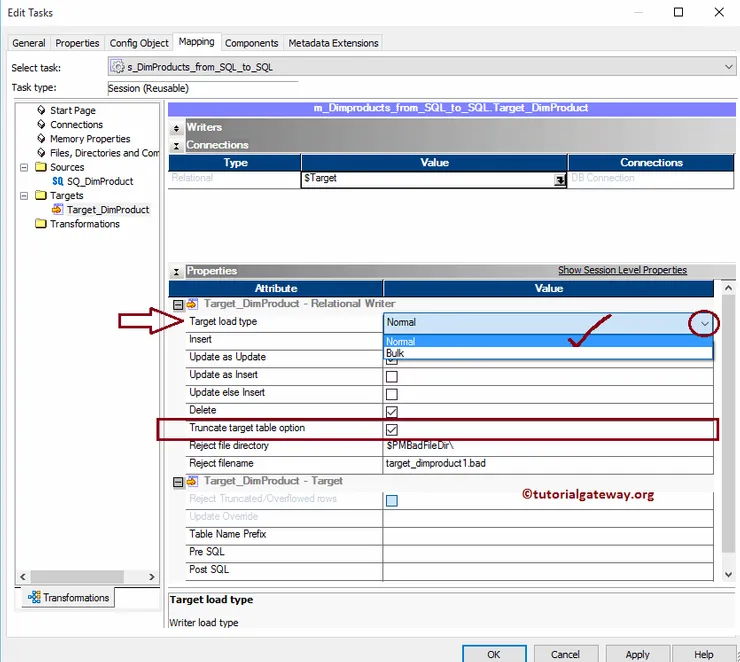
Task: Collapse the Relational Writer properties group
Action: click(x=178, y=305)
